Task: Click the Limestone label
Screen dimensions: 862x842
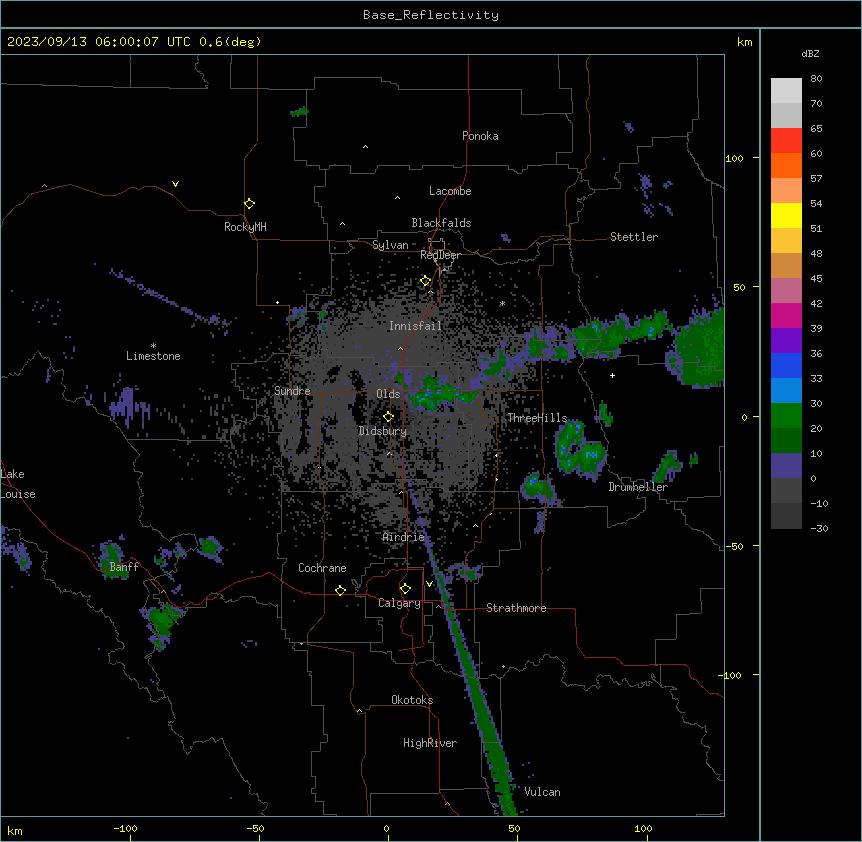Action: click(153, 356)
